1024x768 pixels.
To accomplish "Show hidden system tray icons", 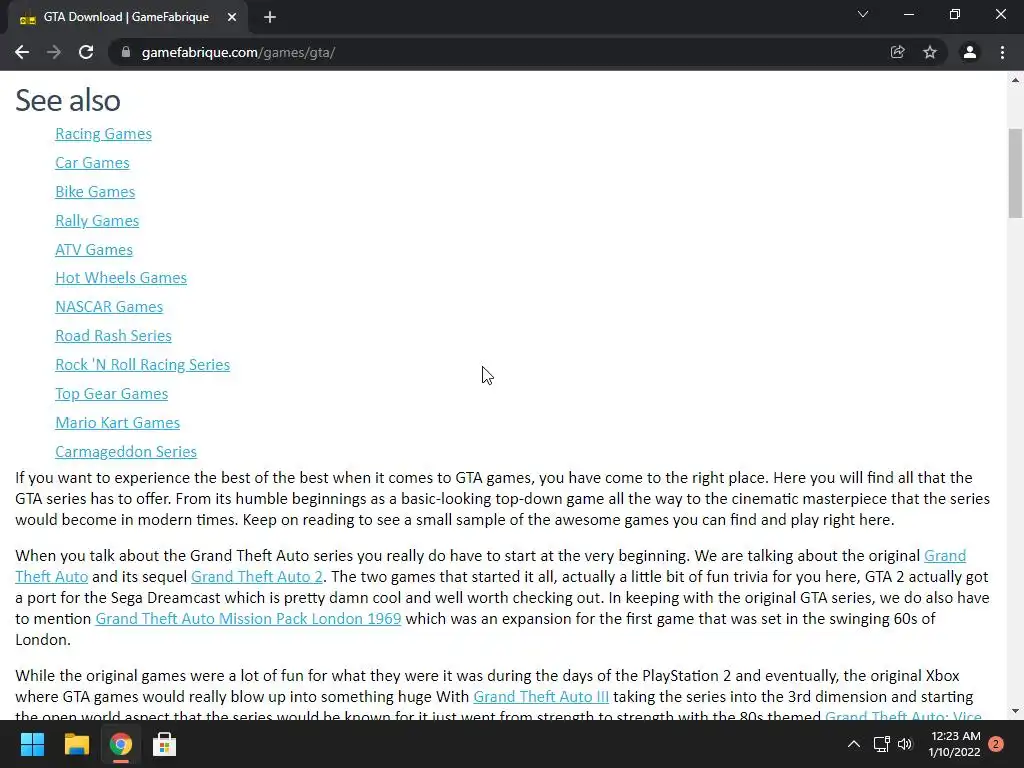I will [x=854, y=744].
